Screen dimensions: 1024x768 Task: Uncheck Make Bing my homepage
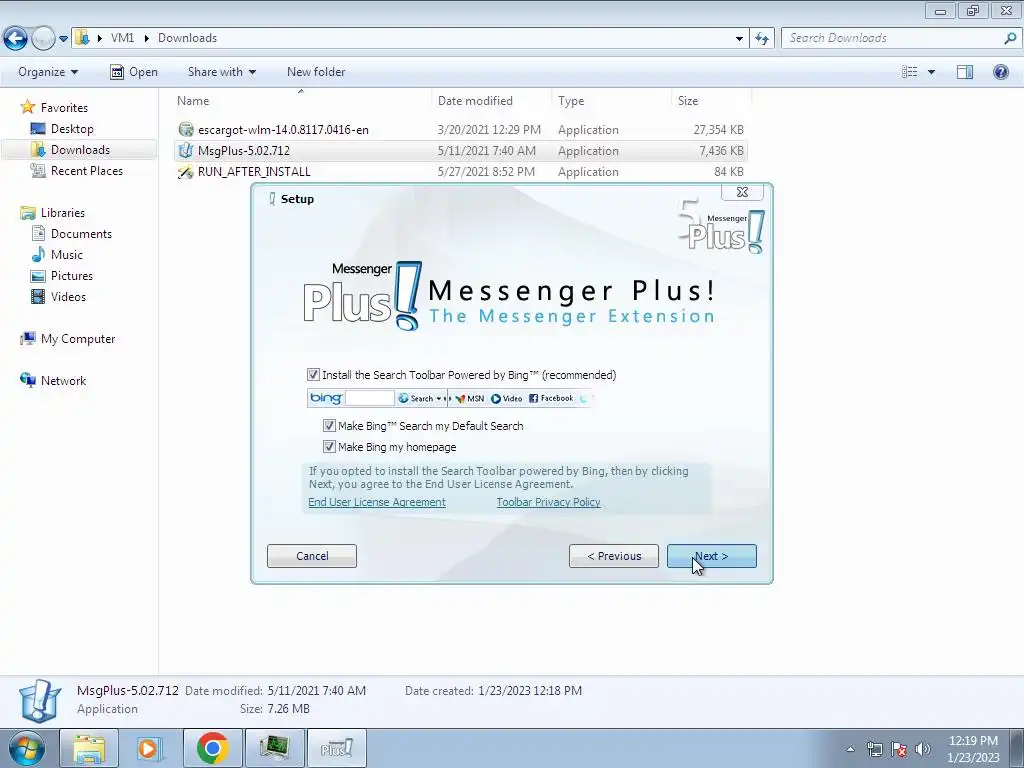coord(329,447)
